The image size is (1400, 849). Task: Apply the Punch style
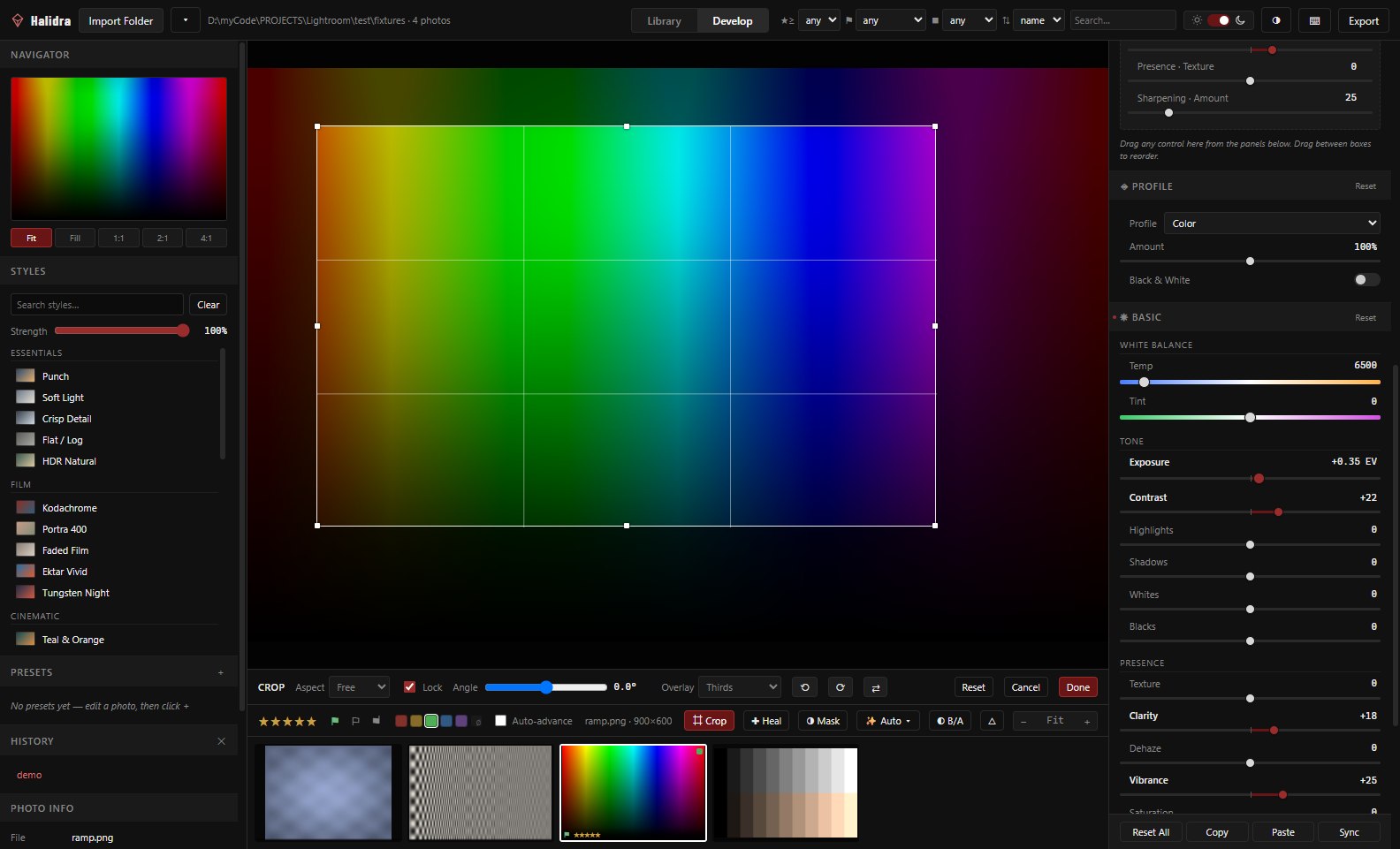coord(115,376)
